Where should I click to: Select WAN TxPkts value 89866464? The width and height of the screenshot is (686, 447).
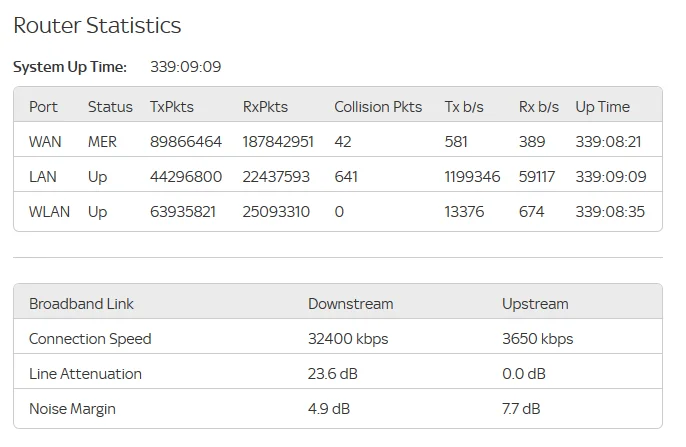(x=186, y=142)
